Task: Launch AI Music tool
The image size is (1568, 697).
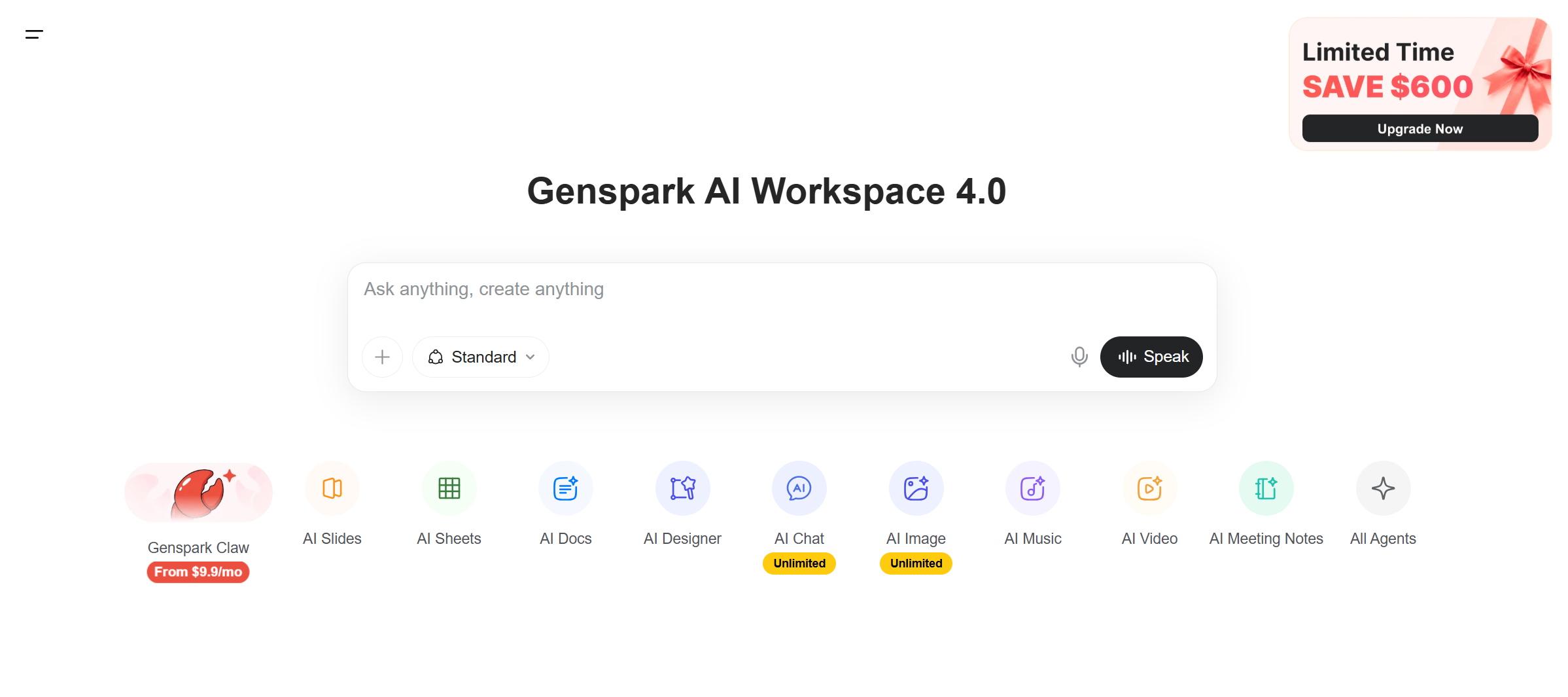Action: tap(1033, 488)
